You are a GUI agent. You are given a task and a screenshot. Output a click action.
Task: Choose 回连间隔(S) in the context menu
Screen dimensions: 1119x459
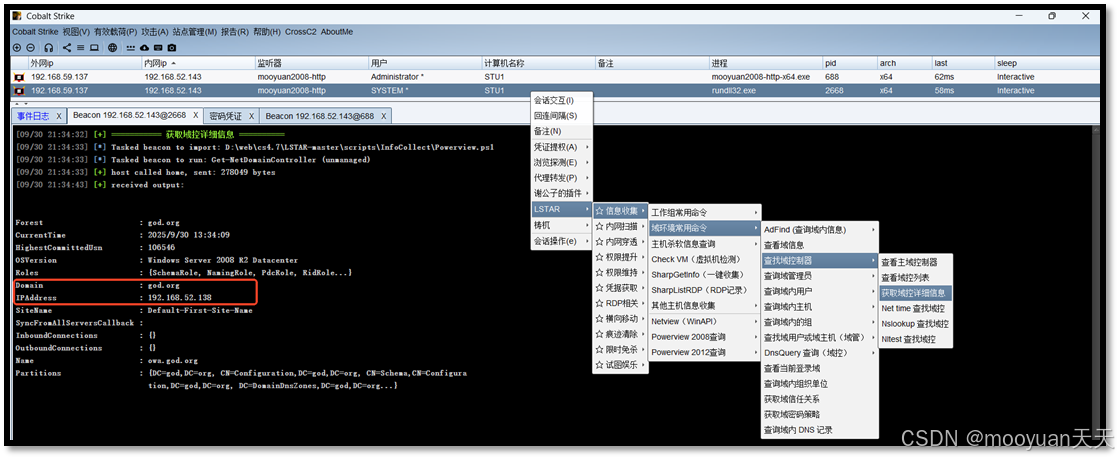pos(562,116)
